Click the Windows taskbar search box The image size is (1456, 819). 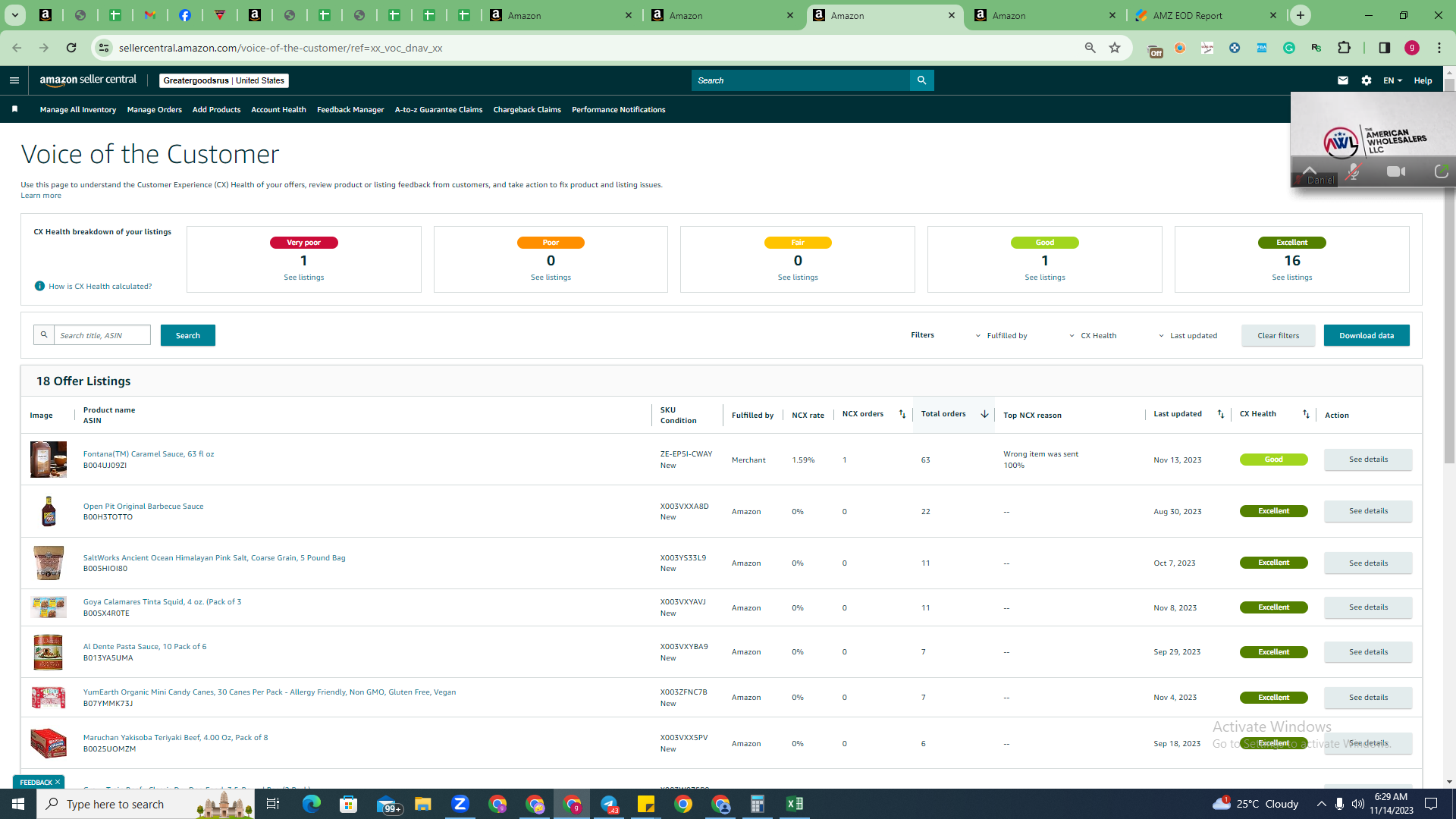[146, 804]
